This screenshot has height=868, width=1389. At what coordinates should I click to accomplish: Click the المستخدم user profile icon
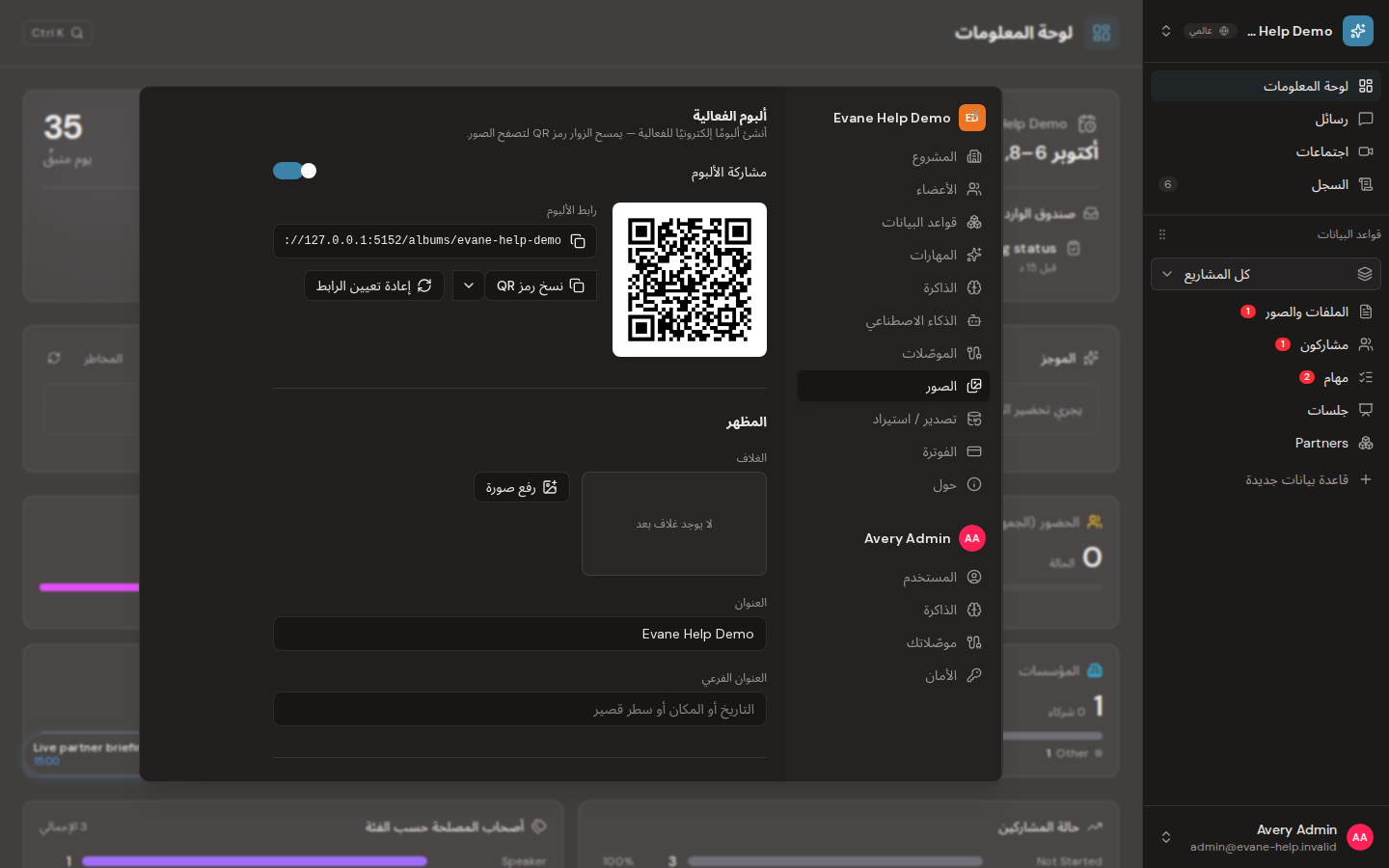point(974,577)
